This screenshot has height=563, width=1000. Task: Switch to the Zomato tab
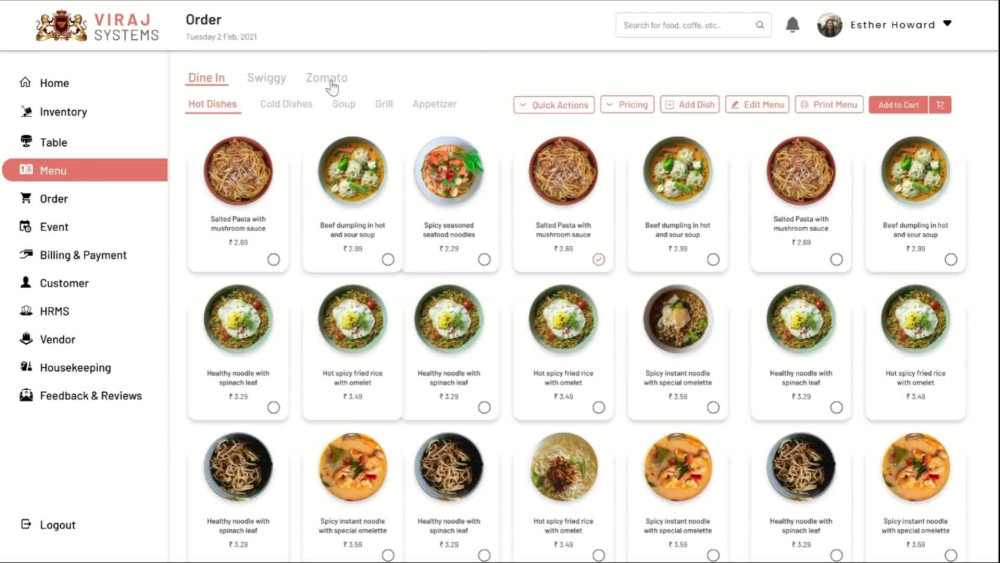tap(327, 78)
